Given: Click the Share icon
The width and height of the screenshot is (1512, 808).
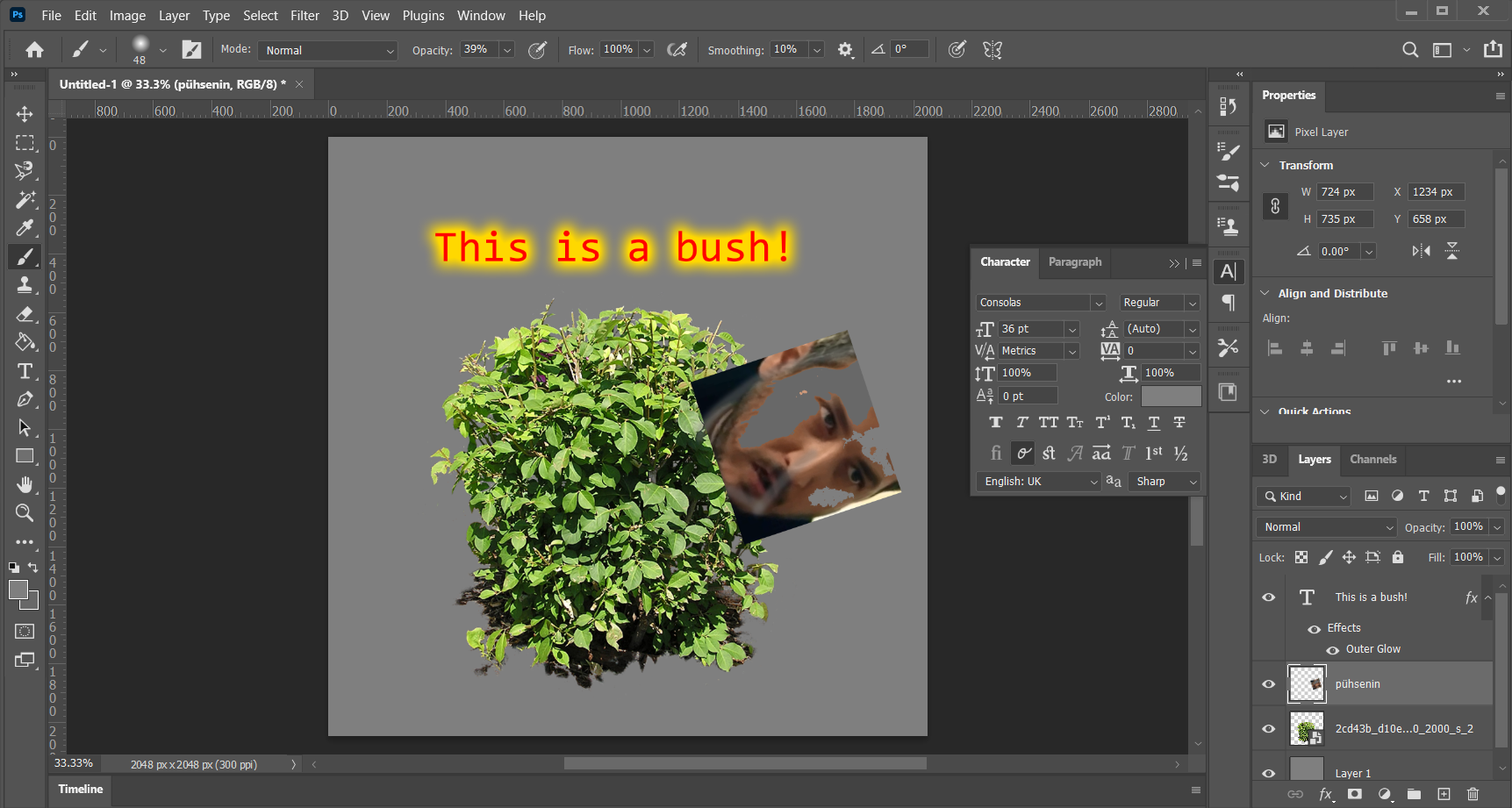Looking at the screenshot, I should pyautogui.click(x=1493, y=49).
